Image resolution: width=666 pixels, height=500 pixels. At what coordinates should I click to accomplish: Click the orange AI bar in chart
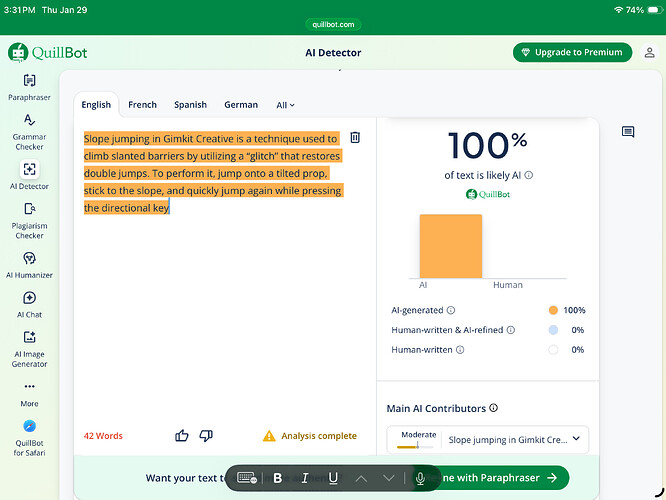(450, 246)
